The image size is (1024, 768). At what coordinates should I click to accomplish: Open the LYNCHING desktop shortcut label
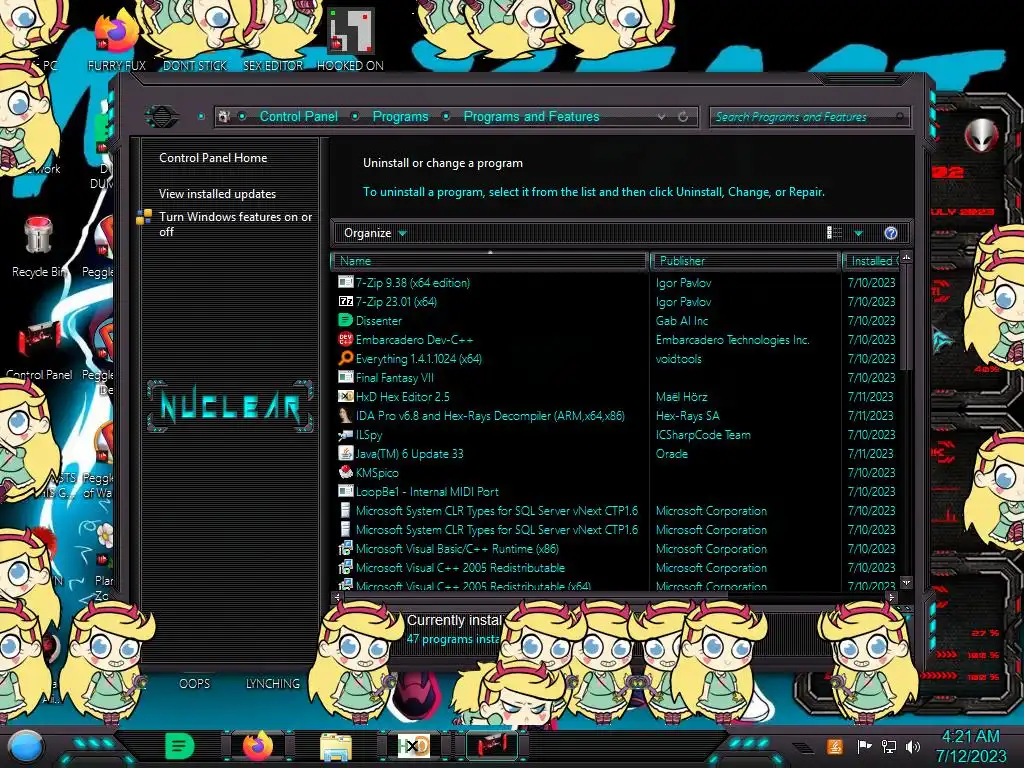273,683
